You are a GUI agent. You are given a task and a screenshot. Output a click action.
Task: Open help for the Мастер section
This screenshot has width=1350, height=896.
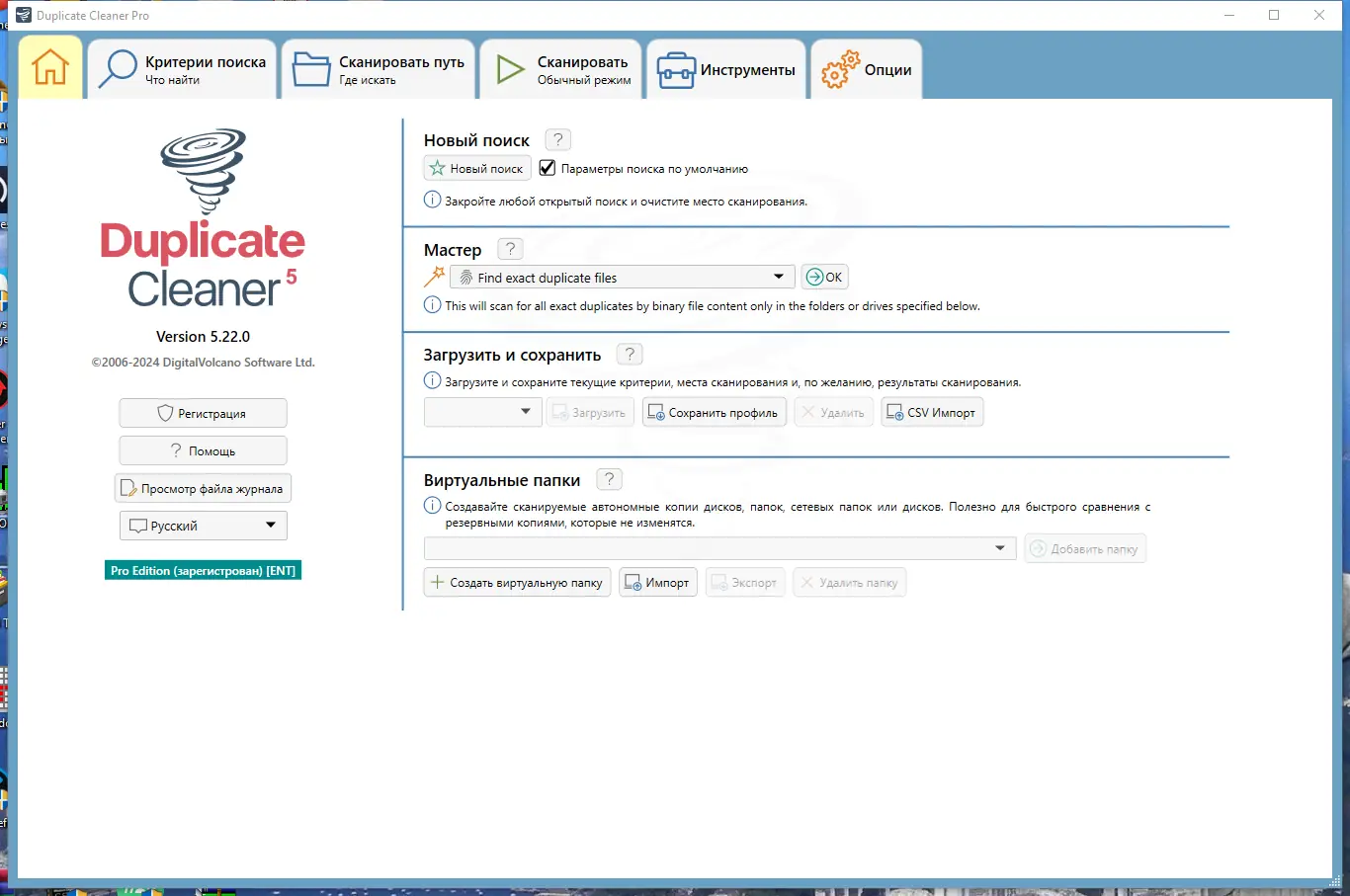tap(509, 248)
